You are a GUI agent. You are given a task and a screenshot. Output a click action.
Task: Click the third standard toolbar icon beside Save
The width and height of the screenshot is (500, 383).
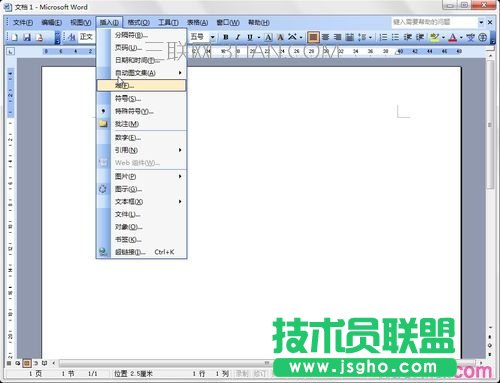point(39,37)
